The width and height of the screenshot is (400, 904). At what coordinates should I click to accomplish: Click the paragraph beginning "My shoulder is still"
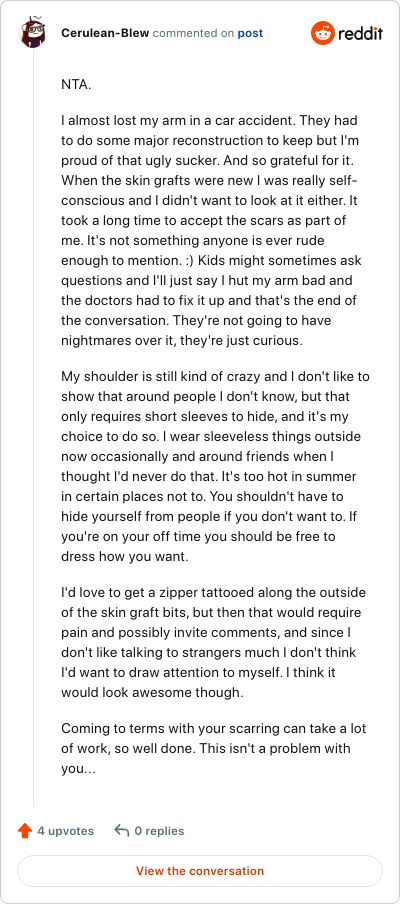pos(216,459)
